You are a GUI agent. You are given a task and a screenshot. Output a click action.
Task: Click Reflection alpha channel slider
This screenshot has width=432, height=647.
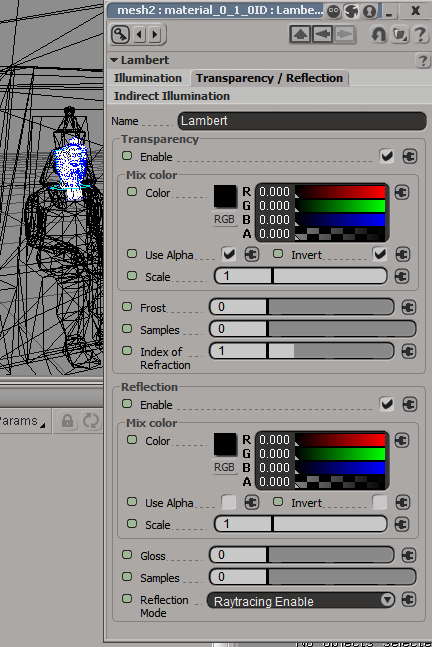pos(341,481)
